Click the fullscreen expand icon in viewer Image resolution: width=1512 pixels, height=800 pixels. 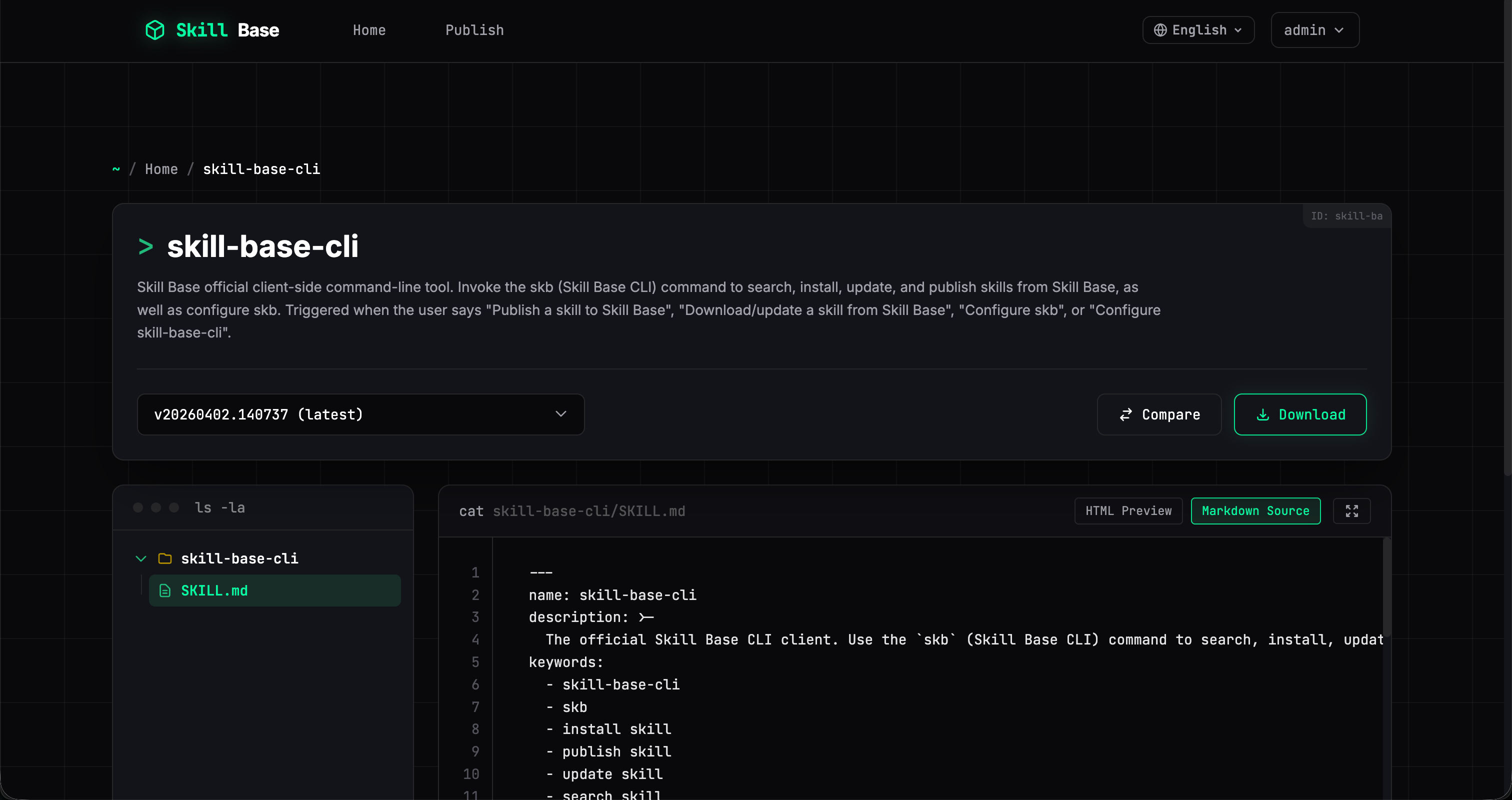1351,510
